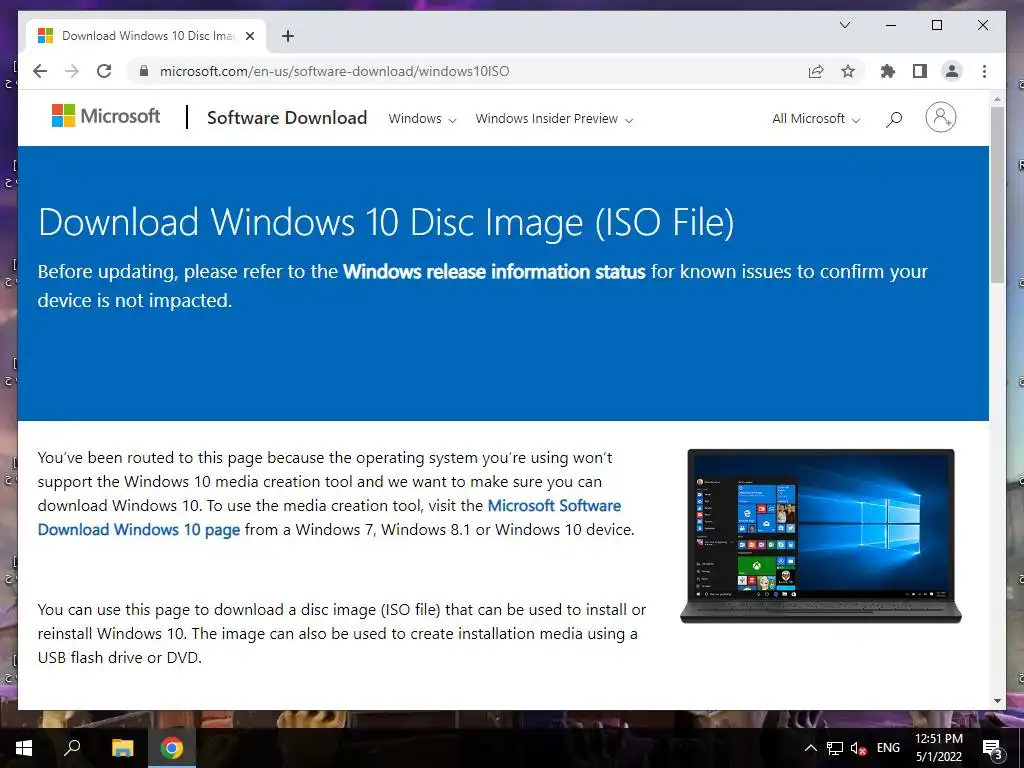Open the Chrome extensions puzzle icon
This screenshot has width=1024, height=768.
(x=888, y=71)
